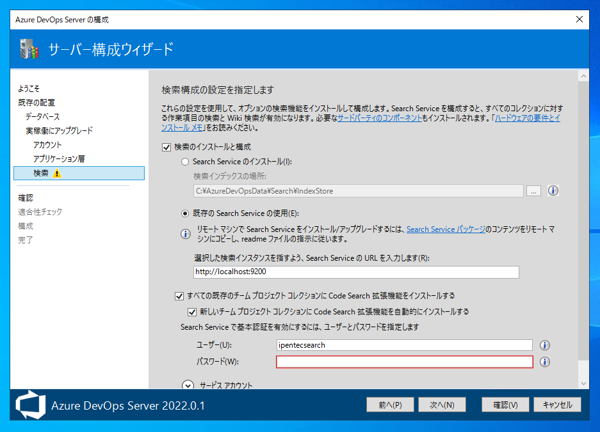
Task: Click the 適合性チェック step label
Action: pos(40,212)
